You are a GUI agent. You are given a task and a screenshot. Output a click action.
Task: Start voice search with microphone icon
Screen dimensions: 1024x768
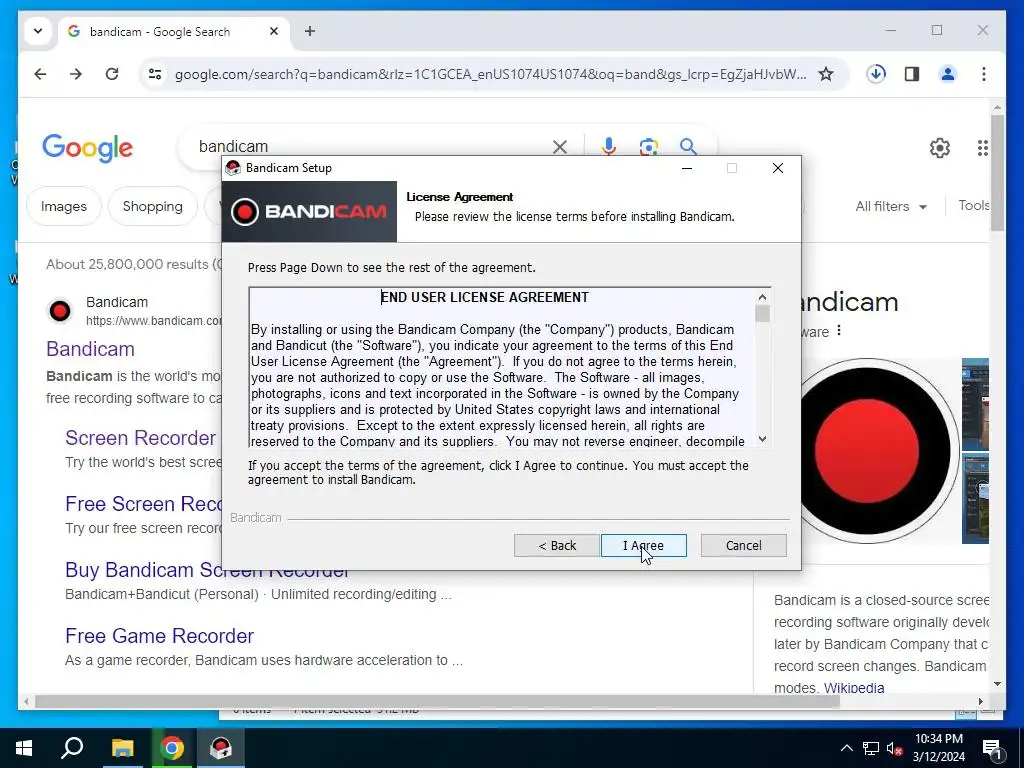pyautogui.click(x=609, y=147)
